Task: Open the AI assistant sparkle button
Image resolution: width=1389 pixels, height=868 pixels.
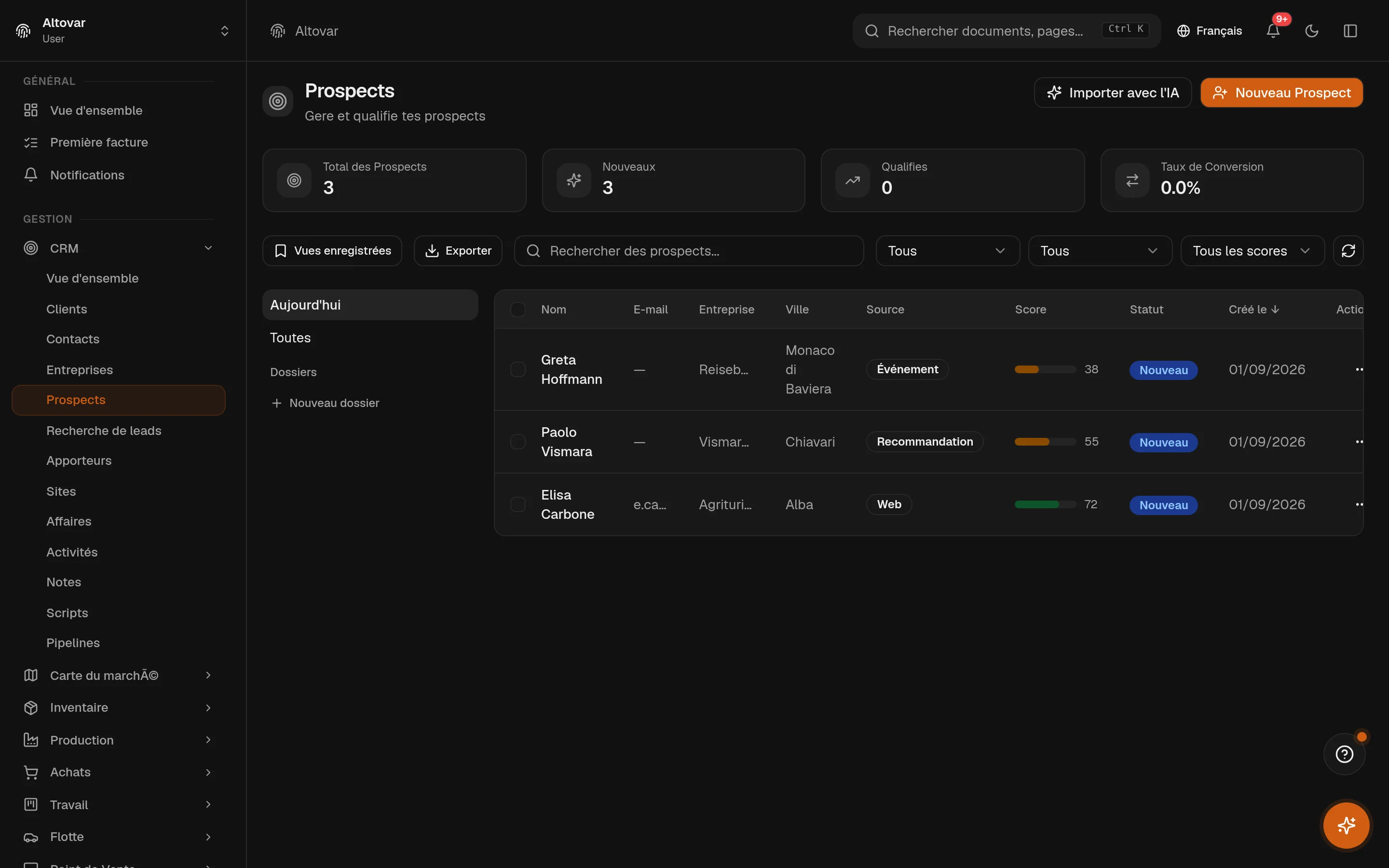Action: coord(1346,826)
